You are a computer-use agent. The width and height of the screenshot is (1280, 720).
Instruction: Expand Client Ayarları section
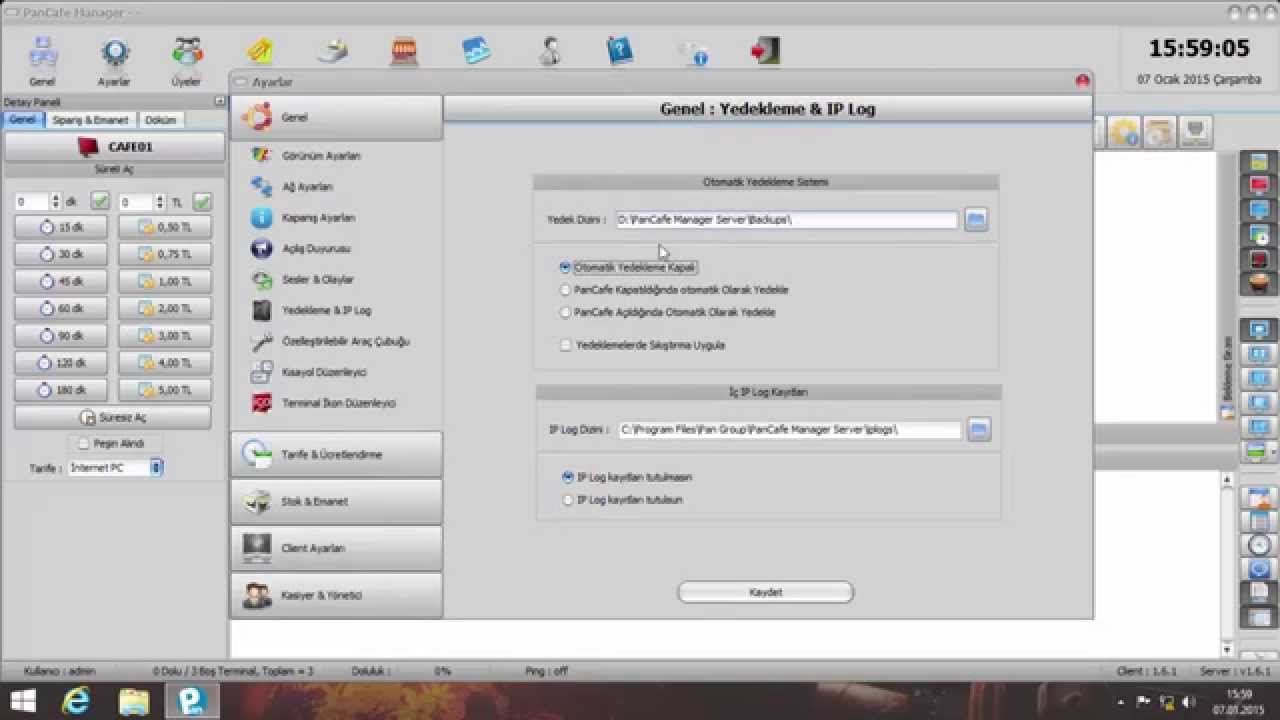(336, 549)
